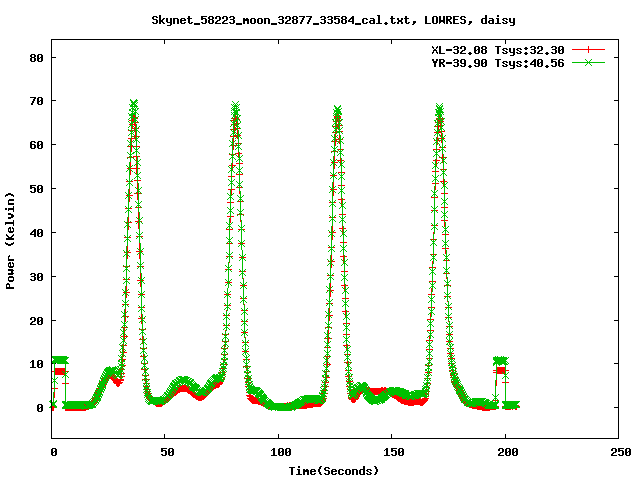Select the legend entry "XL-32.08 Tsys:32.30"
This screenshot has width=640, height=480.
click(x=498, y=50)
